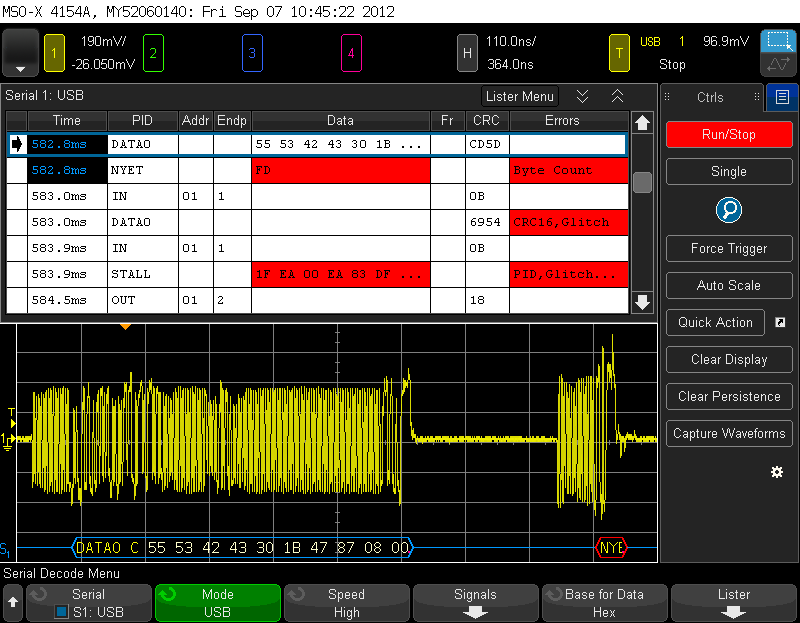Open the trigger T settings button
The width and height of the screenshot is (800, 623).
click(x=621, y=53)
